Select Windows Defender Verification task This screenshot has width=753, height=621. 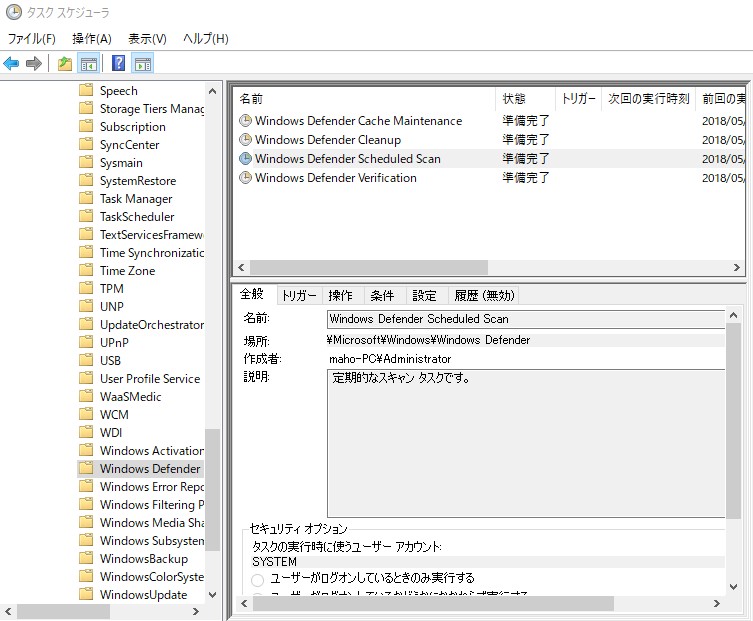(336, 178)
